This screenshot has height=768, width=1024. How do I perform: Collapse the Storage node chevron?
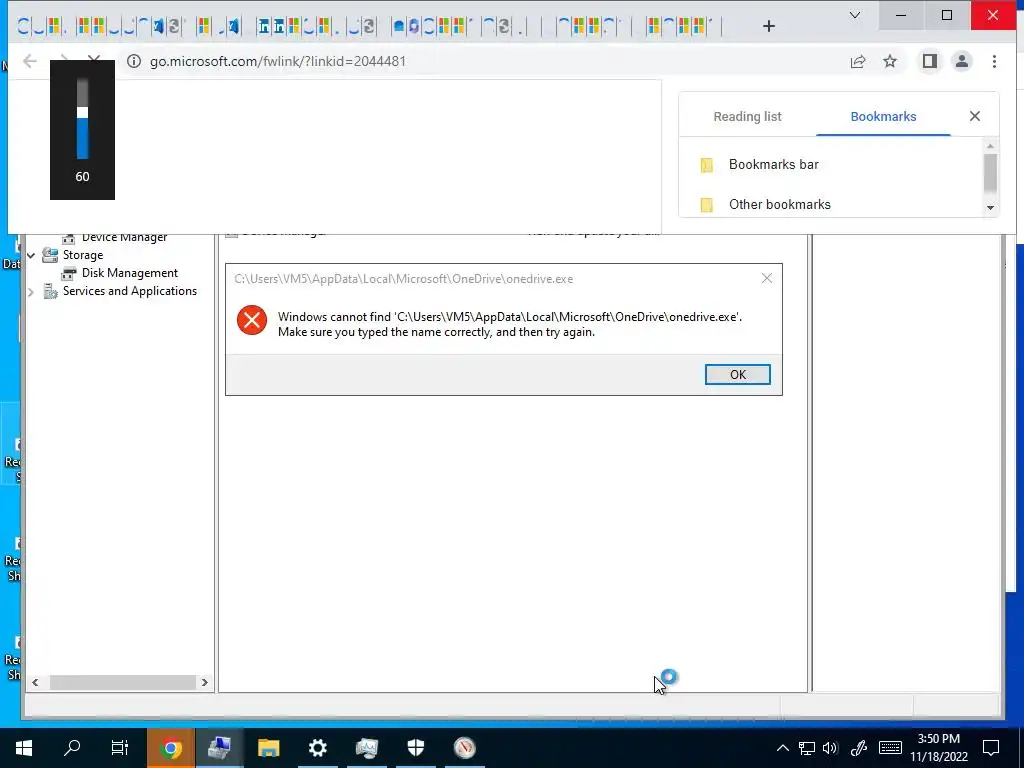click(31, 255)
